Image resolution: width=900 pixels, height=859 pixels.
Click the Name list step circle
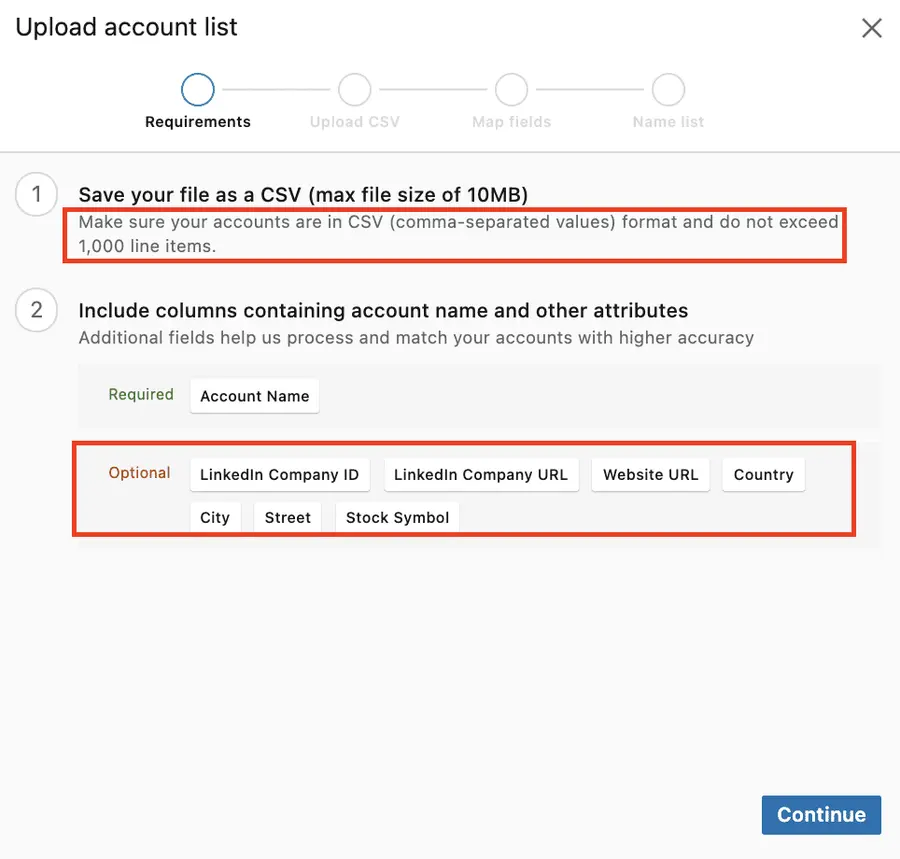pyautogui.click(x=668, y=88)
